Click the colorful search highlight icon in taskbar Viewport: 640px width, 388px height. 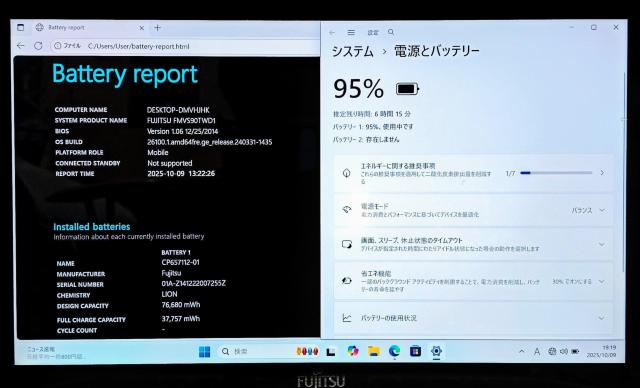pyautogui.click(x=307, y=351)
